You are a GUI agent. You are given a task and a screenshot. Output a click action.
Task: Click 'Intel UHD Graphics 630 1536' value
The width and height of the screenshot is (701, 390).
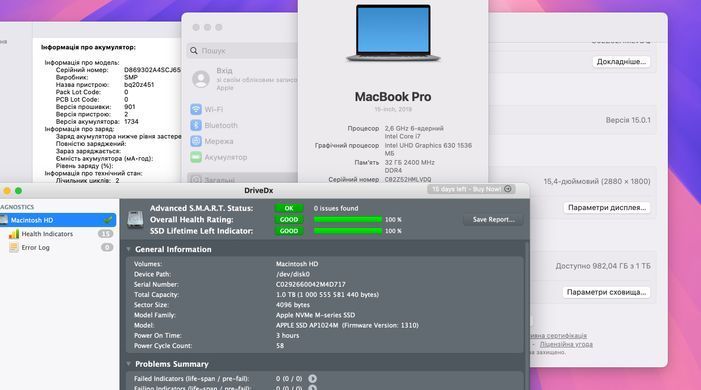tap(428, 145)
